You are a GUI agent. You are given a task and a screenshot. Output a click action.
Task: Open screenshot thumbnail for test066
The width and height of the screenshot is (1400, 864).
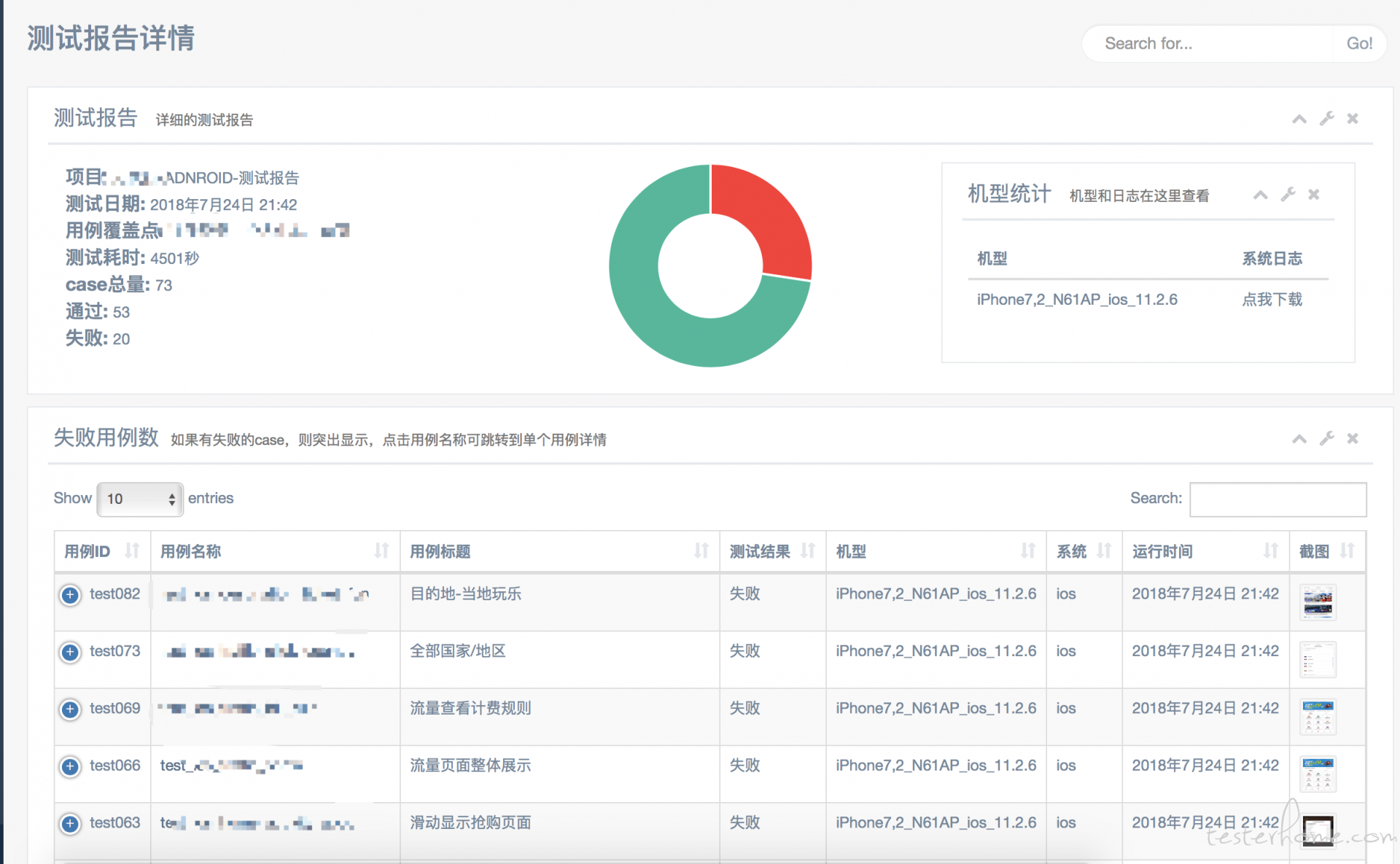1318,774
